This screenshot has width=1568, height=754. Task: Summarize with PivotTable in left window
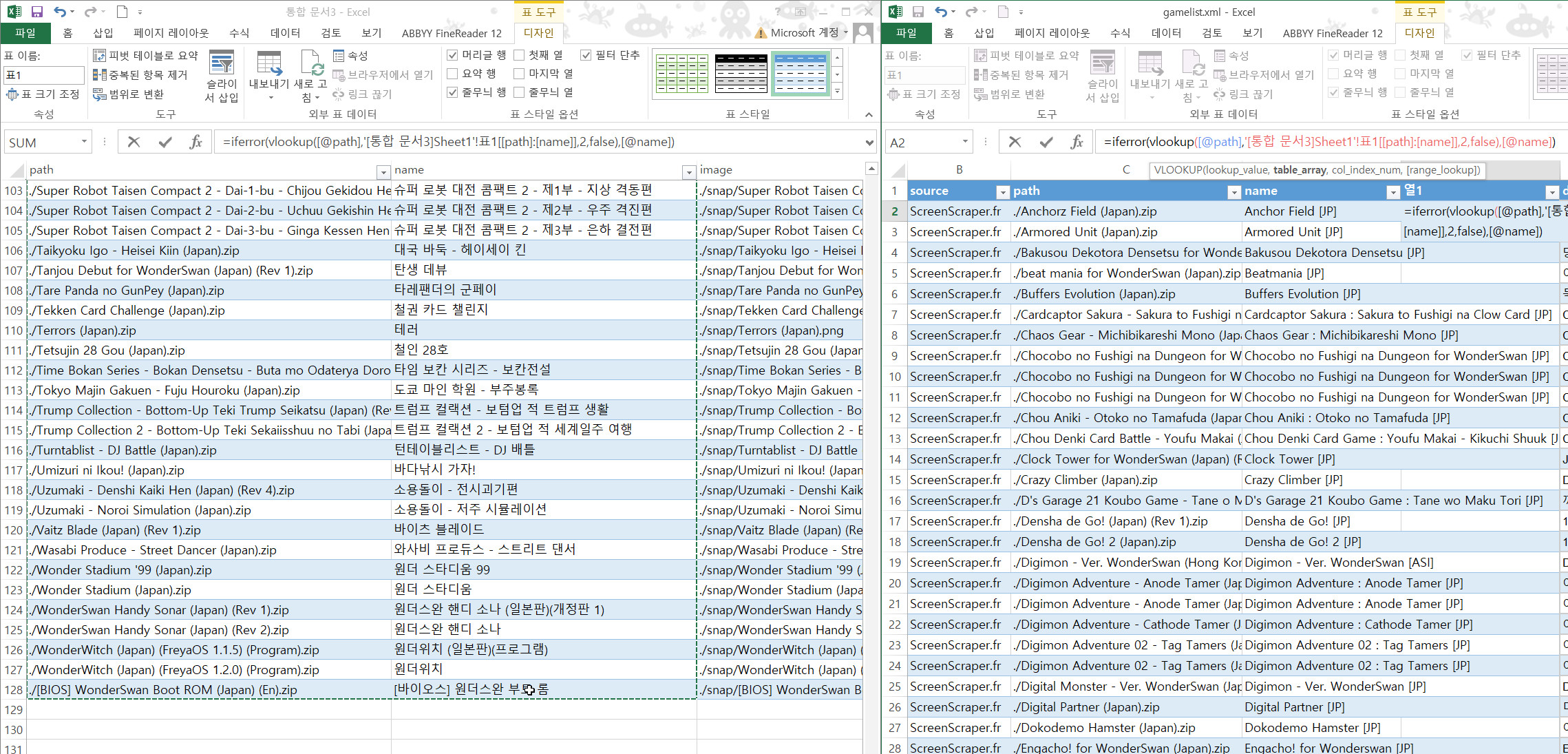[145, 55]
